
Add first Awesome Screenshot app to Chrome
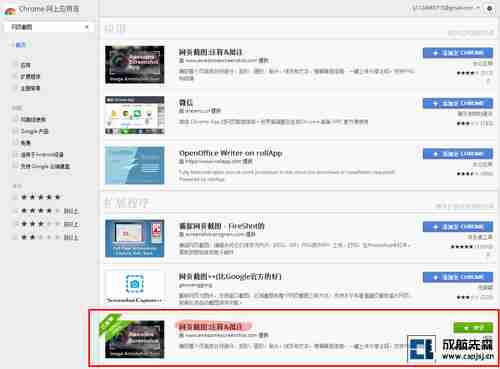[458, 53]
